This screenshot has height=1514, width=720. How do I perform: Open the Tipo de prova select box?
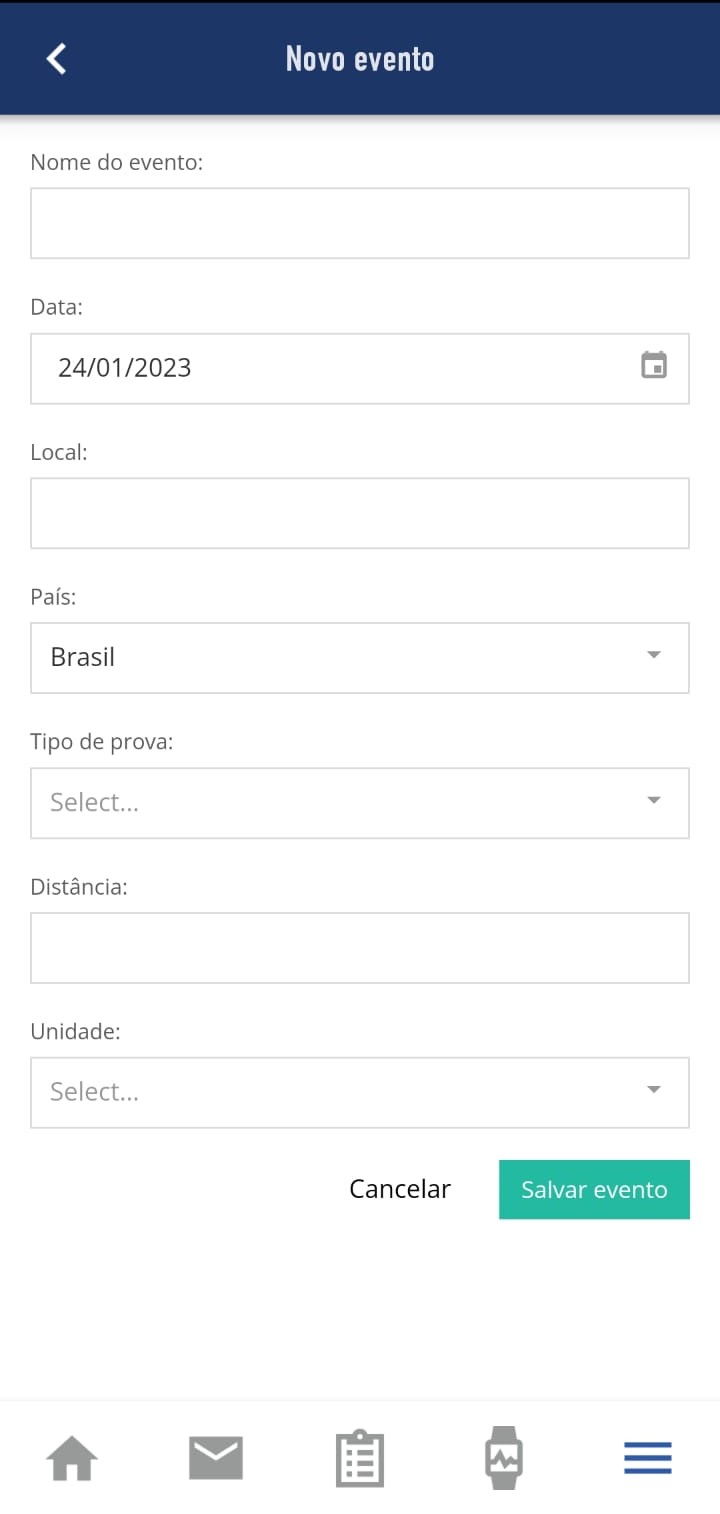(x=360, y=803)
